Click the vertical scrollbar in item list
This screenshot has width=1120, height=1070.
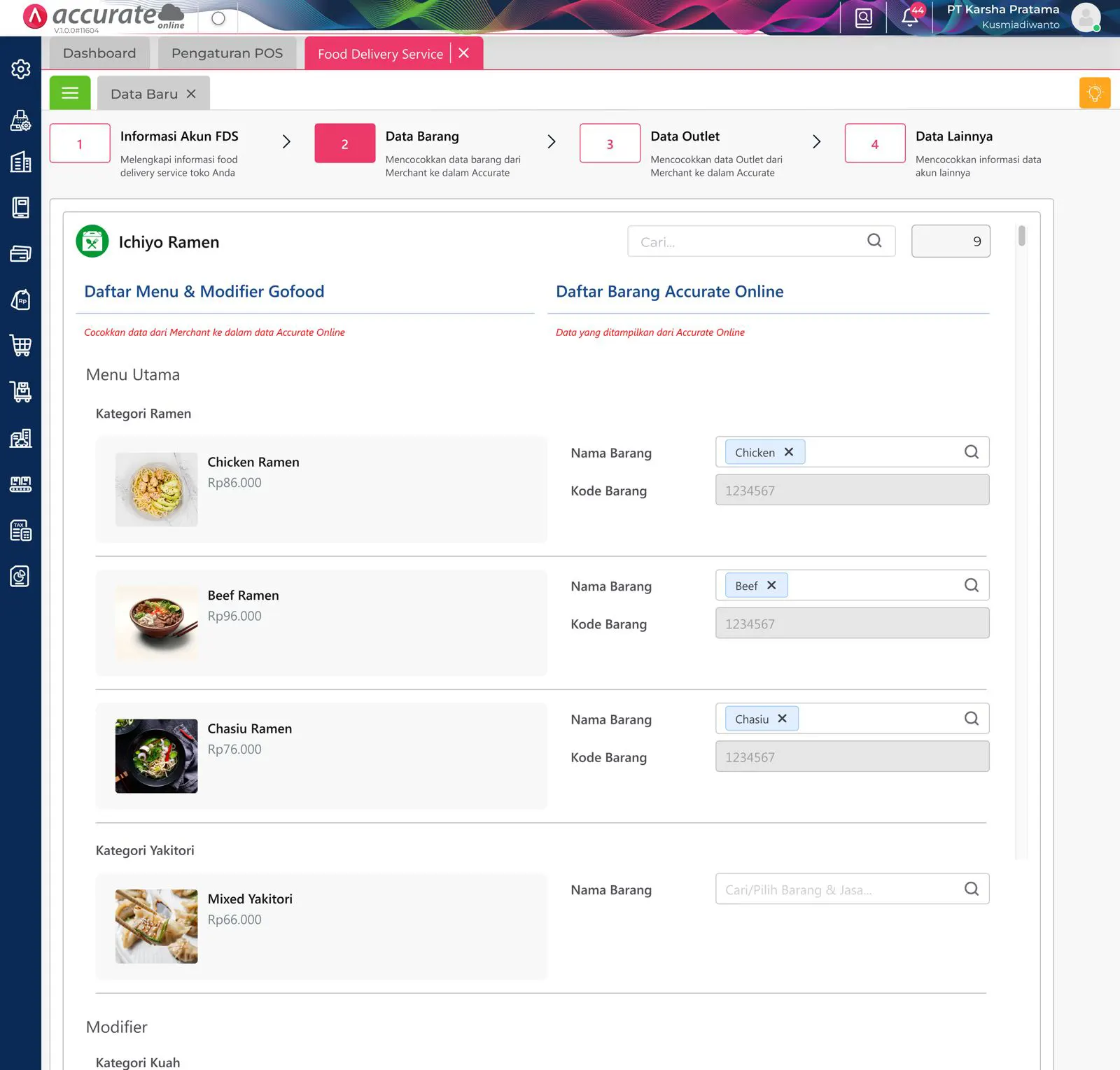tap(1021, 236)
